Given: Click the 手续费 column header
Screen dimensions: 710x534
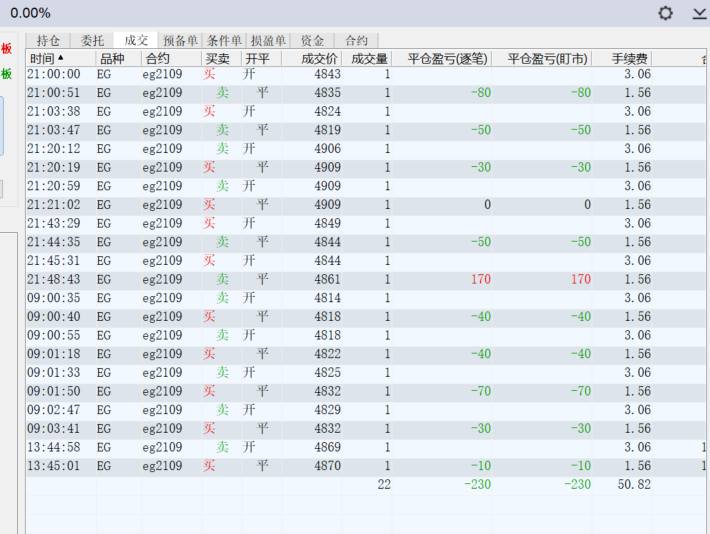Looking at the screenshot, I should point(622,58).
